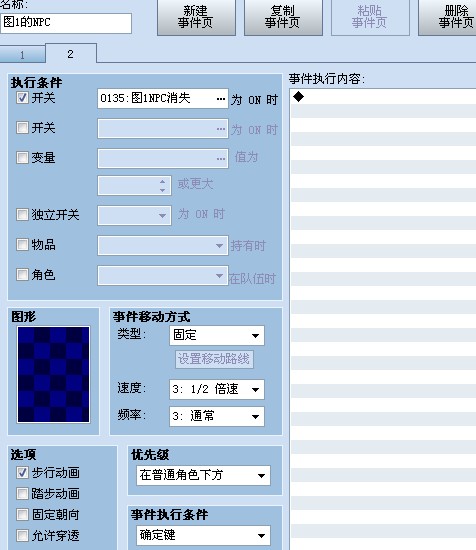
Task: Uncheck the 步行动画 option
Action: pyautogui.click(x=22, y=473)
